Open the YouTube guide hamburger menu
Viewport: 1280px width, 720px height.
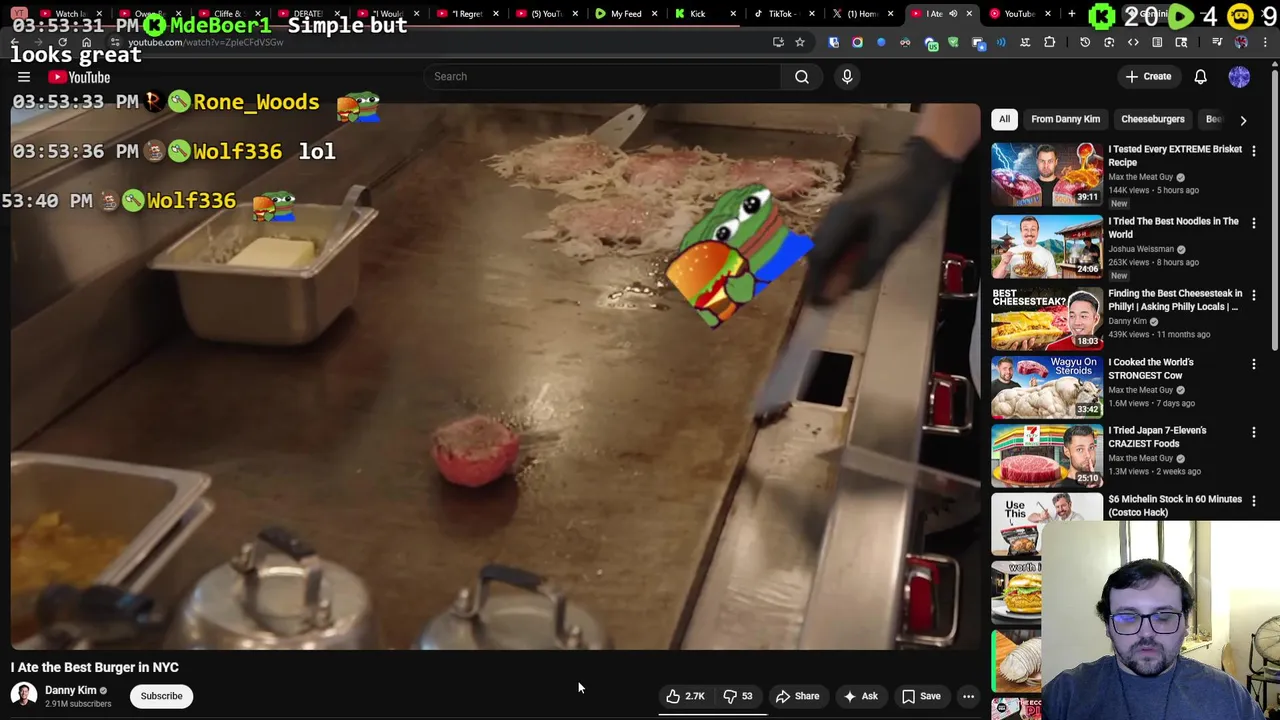point(24,77)
